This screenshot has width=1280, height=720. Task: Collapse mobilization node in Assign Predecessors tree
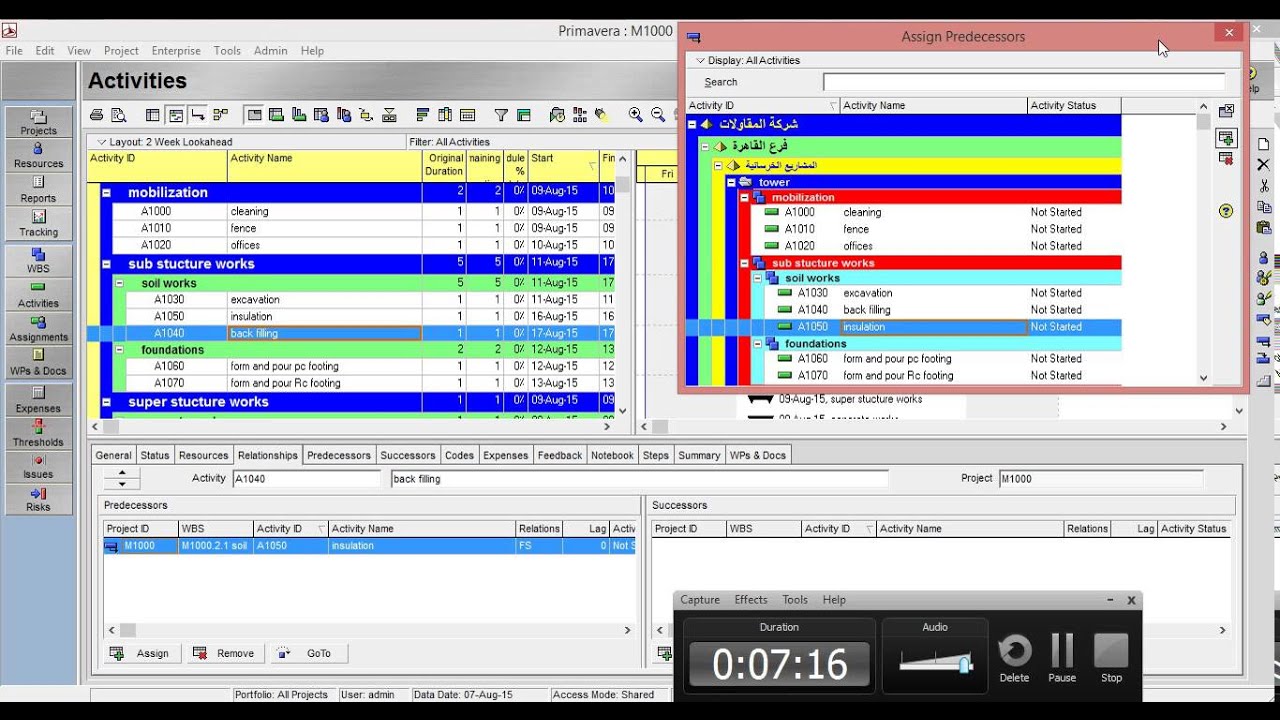(x=744, y=198)
